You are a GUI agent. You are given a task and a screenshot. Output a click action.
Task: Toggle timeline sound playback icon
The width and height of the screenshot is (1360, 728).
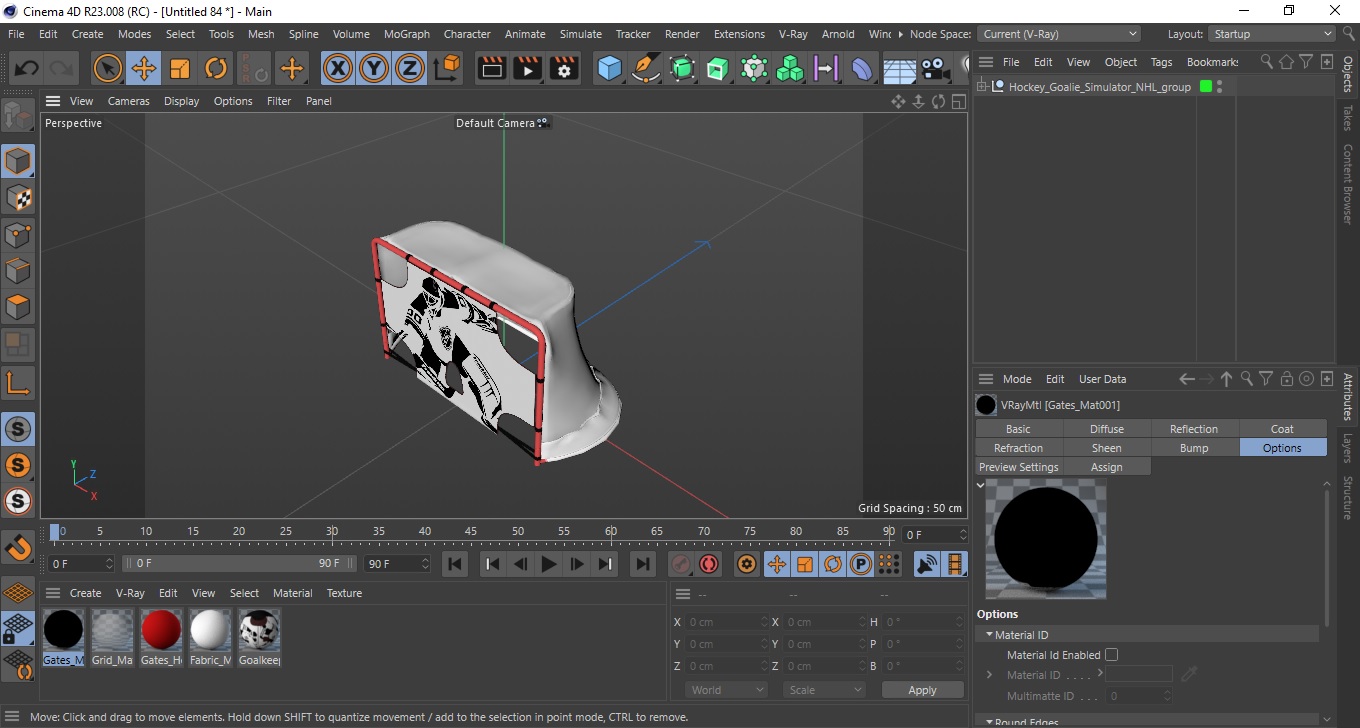click(x=927, y=564)
